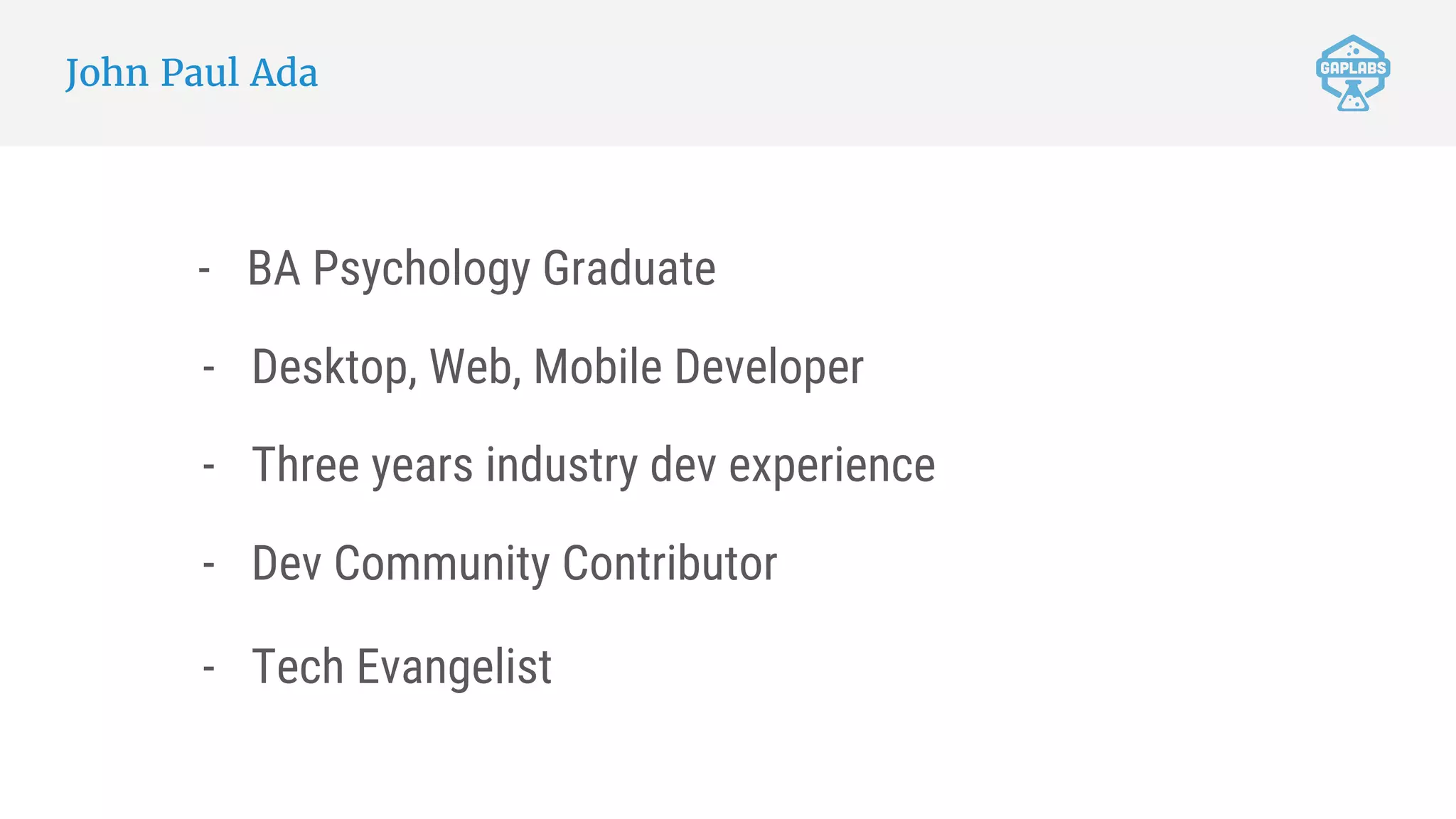Viewport: 1456px width, 819px height.
Task: Click the word experience in the third bullet
Action: point(832,466)
